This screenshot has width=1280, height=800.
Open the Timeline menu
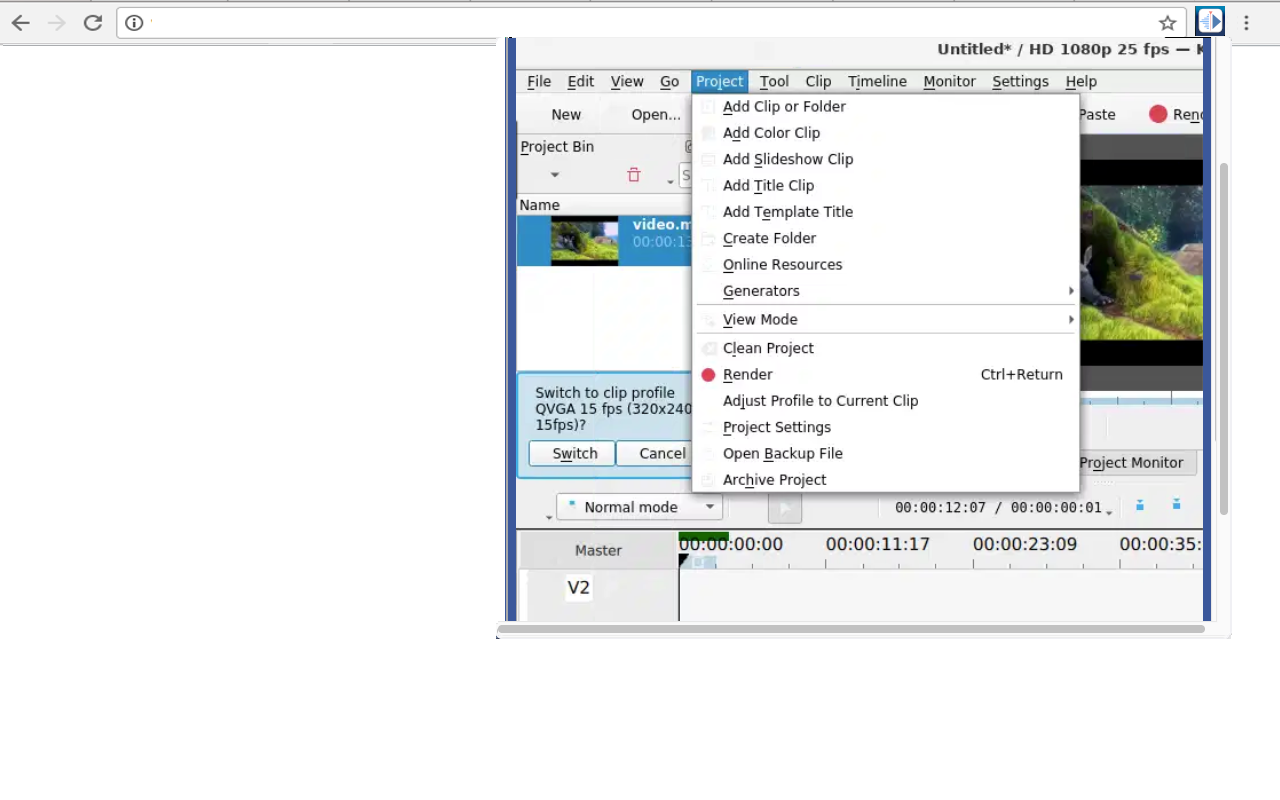pyautogui.click(x=877, y=82)
